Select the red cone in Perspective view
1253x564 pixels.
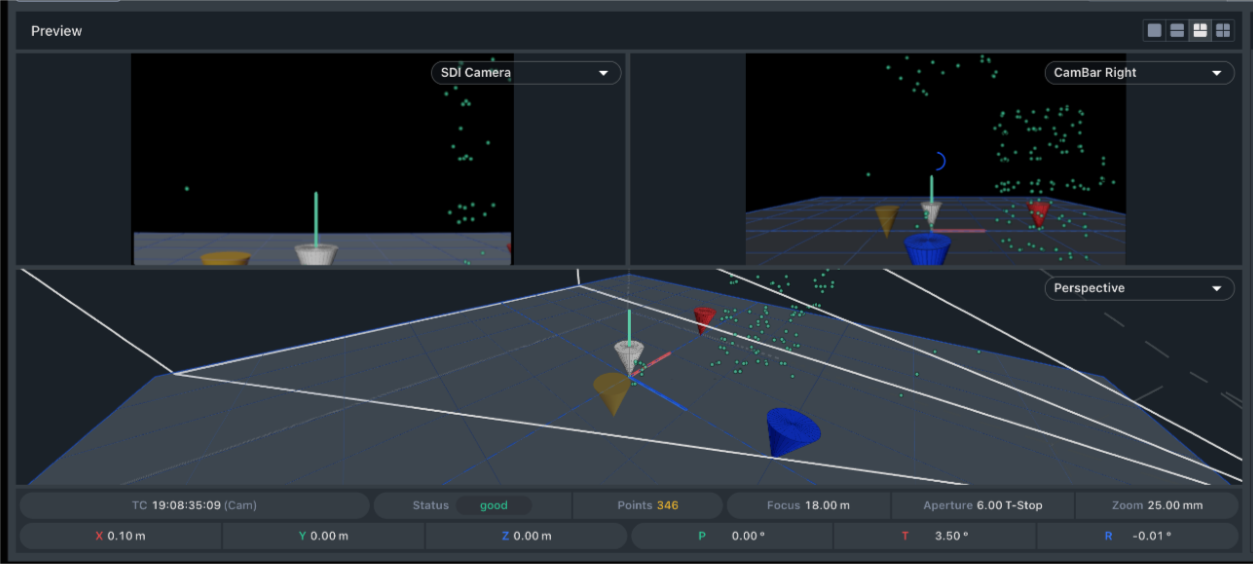[x=705, y=319]
